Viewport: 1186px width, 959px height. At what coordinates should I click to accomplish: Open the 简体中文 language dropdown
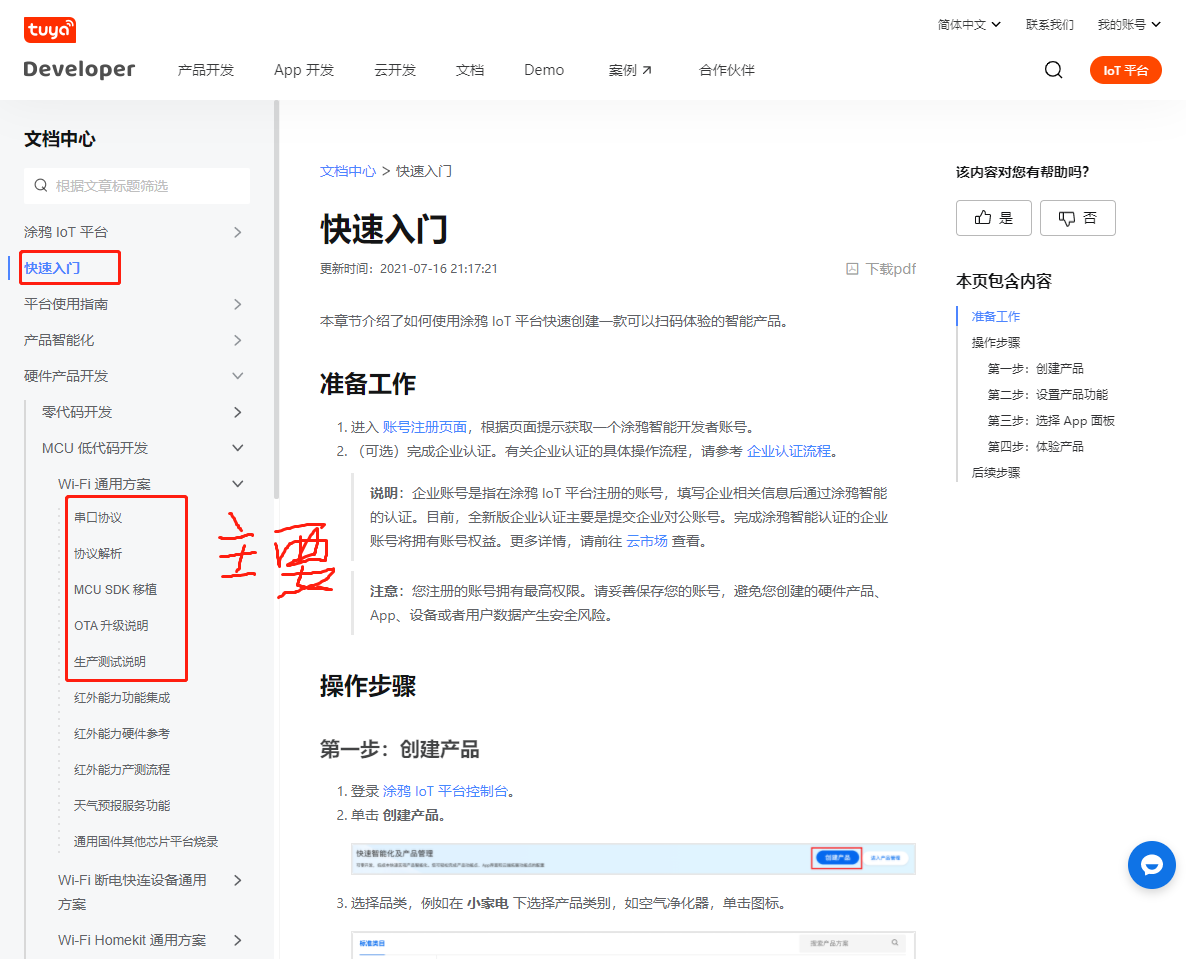(969, 25)
